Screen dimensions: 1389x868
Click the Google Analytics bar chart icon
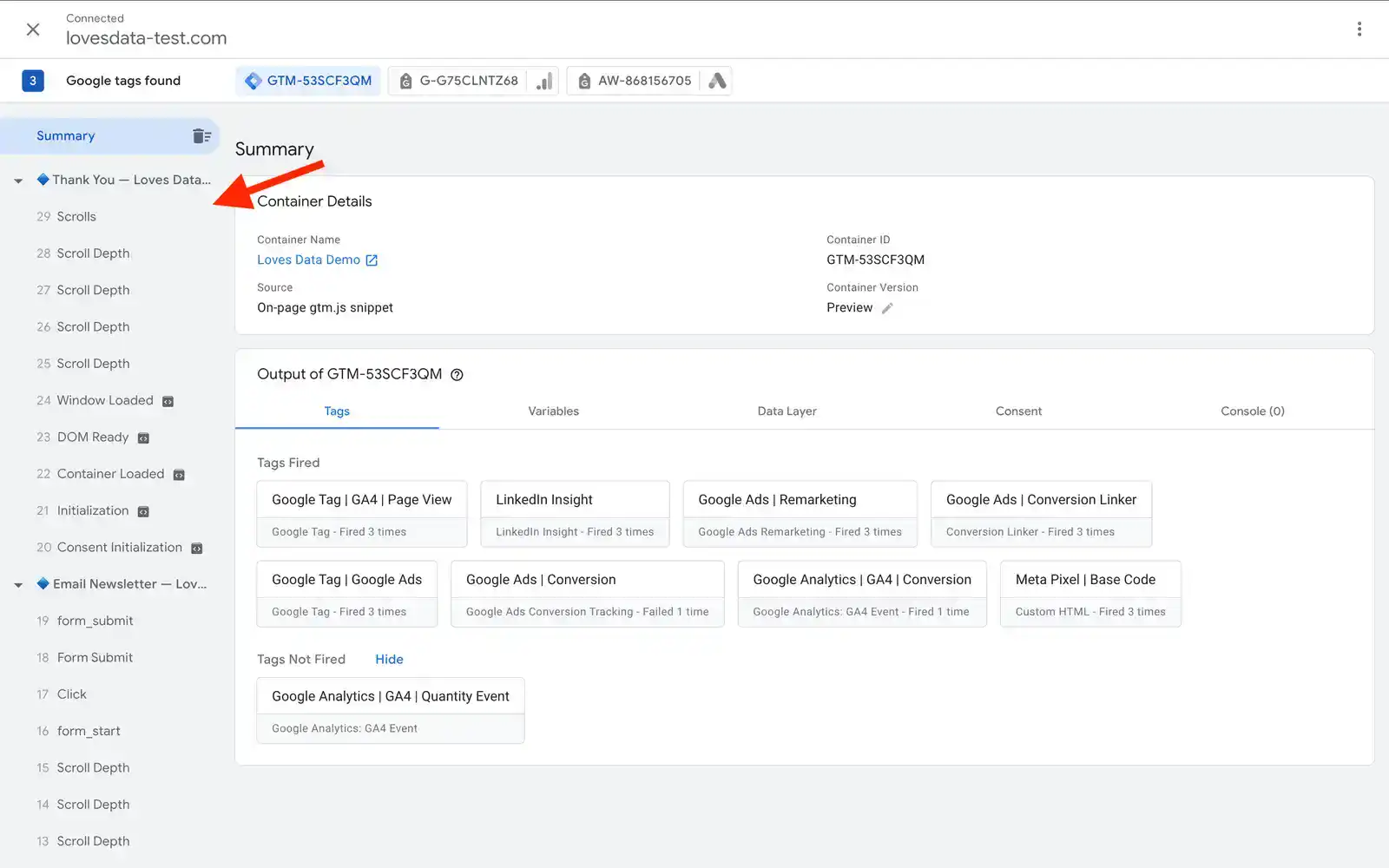pyautogui.click(x=544, y=81)
